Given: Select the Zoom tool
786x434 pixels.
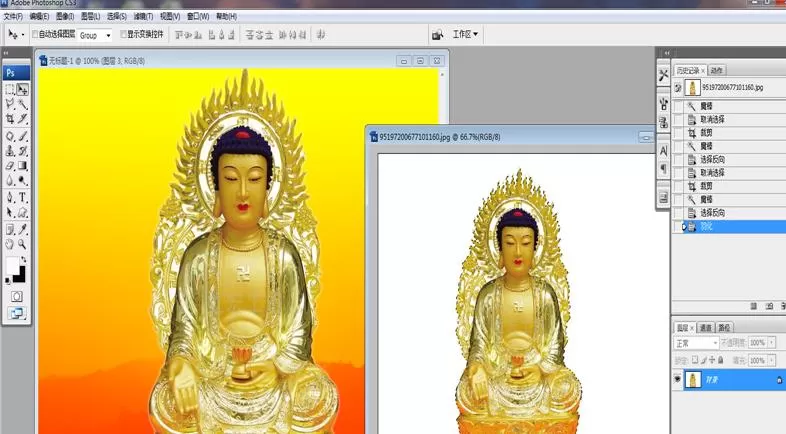Looking at the screenshot, I should (x=23, y=244).
